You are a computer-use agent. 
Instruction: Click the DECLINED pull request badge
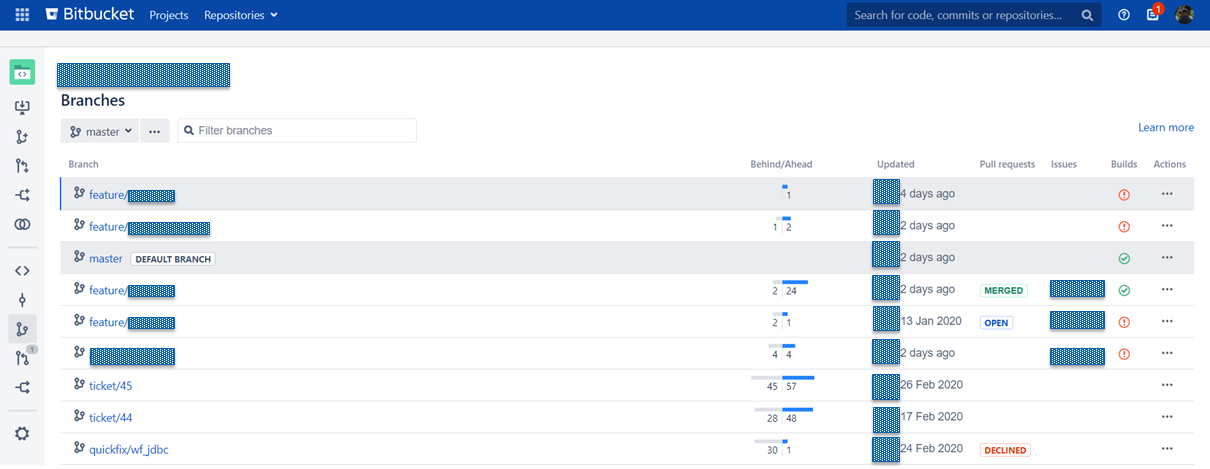point(1005,450)
